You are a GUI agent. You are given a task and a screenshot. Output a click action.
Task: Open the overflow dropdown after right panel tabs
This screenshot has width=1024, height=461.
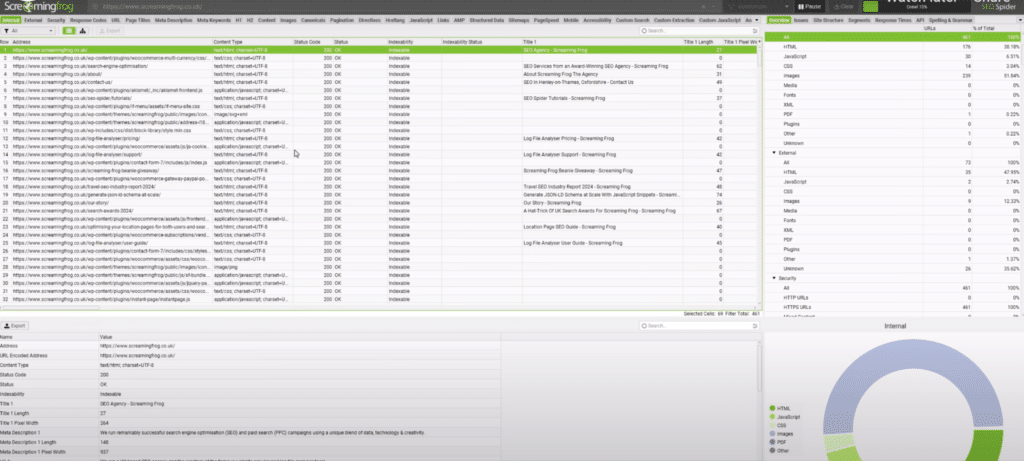[1019, 20]
